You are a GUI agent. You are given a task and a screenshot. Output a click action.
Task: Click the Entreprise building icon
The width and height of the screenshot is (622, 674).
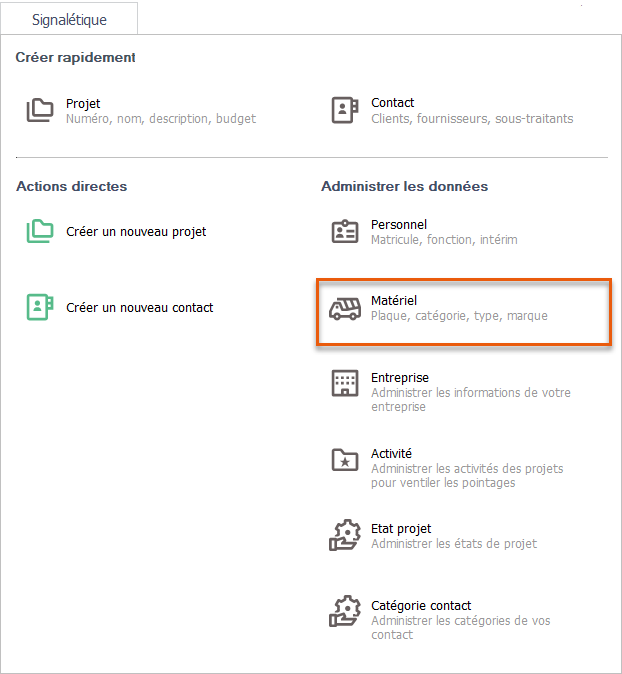coord(344,384)
